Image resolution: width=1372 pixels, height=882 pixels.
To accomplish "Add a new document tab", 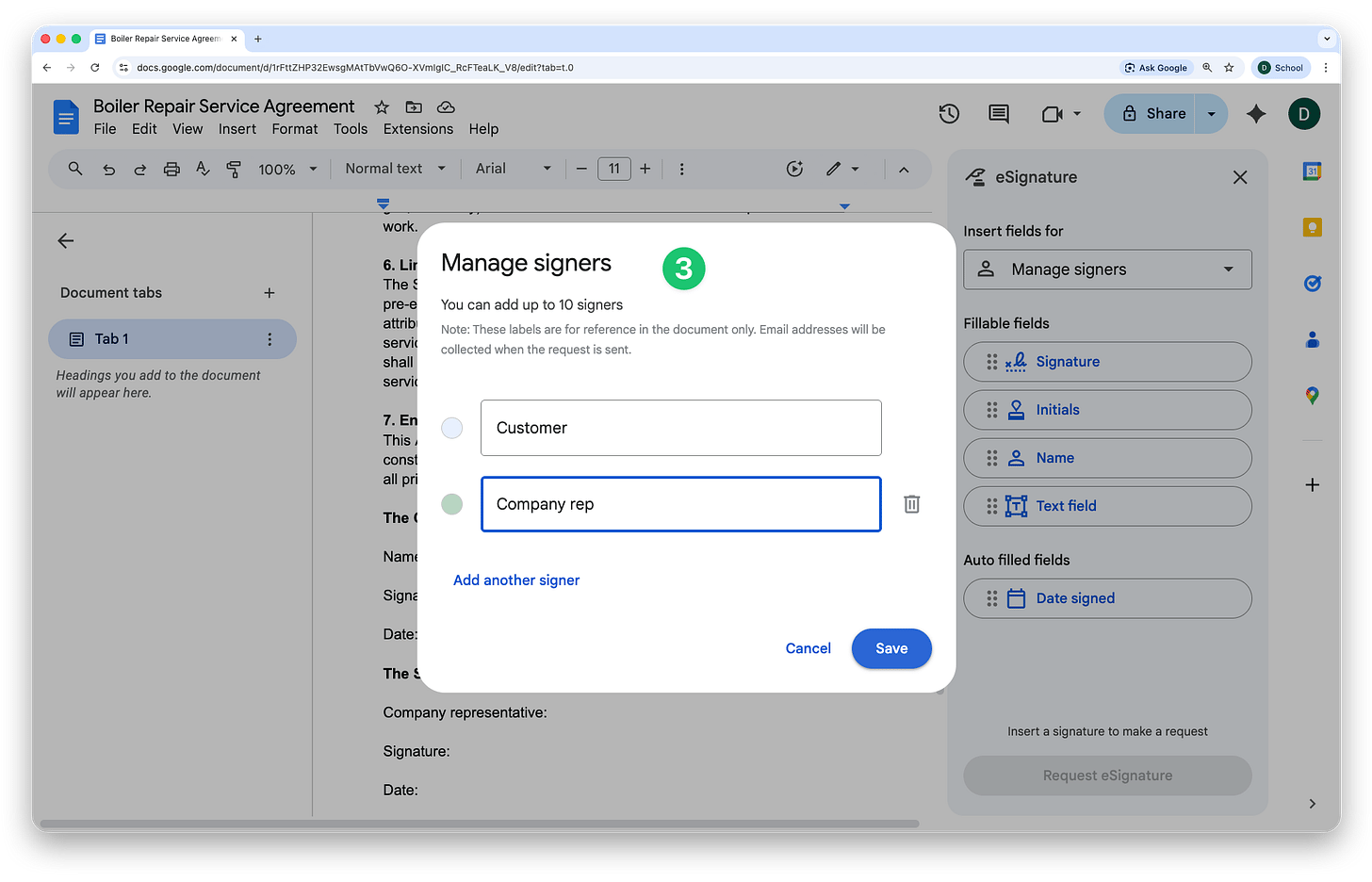I will point(269,293).
